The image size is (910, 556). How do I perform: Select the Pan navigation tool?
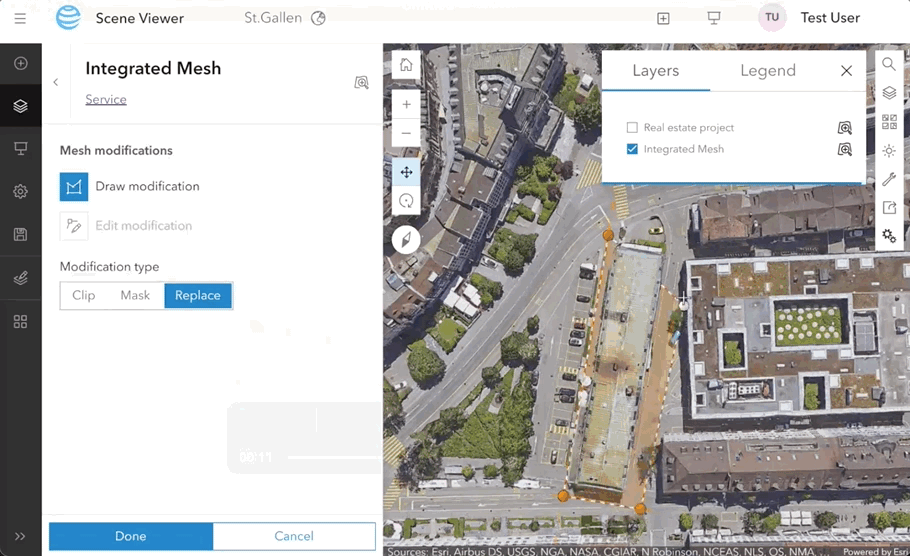pos(406,172)
